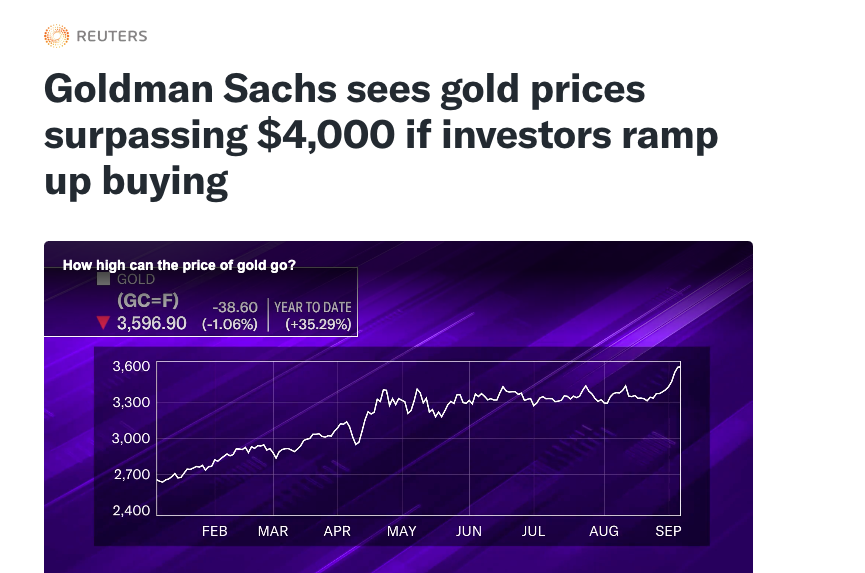Click the -38.60 price change figure
Viewport: 865px width, 573px height.
pyautogui.click(x=236, y=307)
